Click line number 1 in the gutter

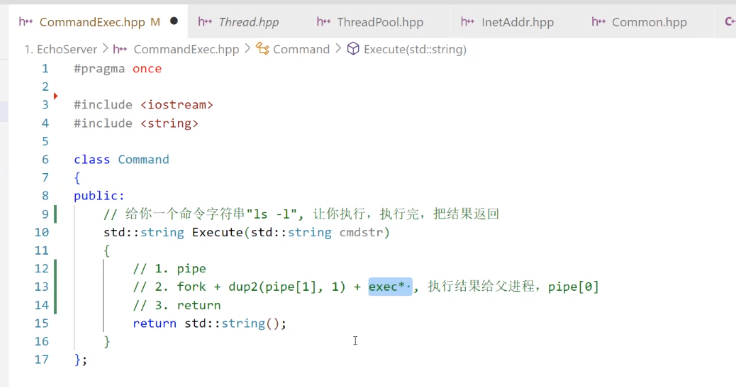point(45,69)
